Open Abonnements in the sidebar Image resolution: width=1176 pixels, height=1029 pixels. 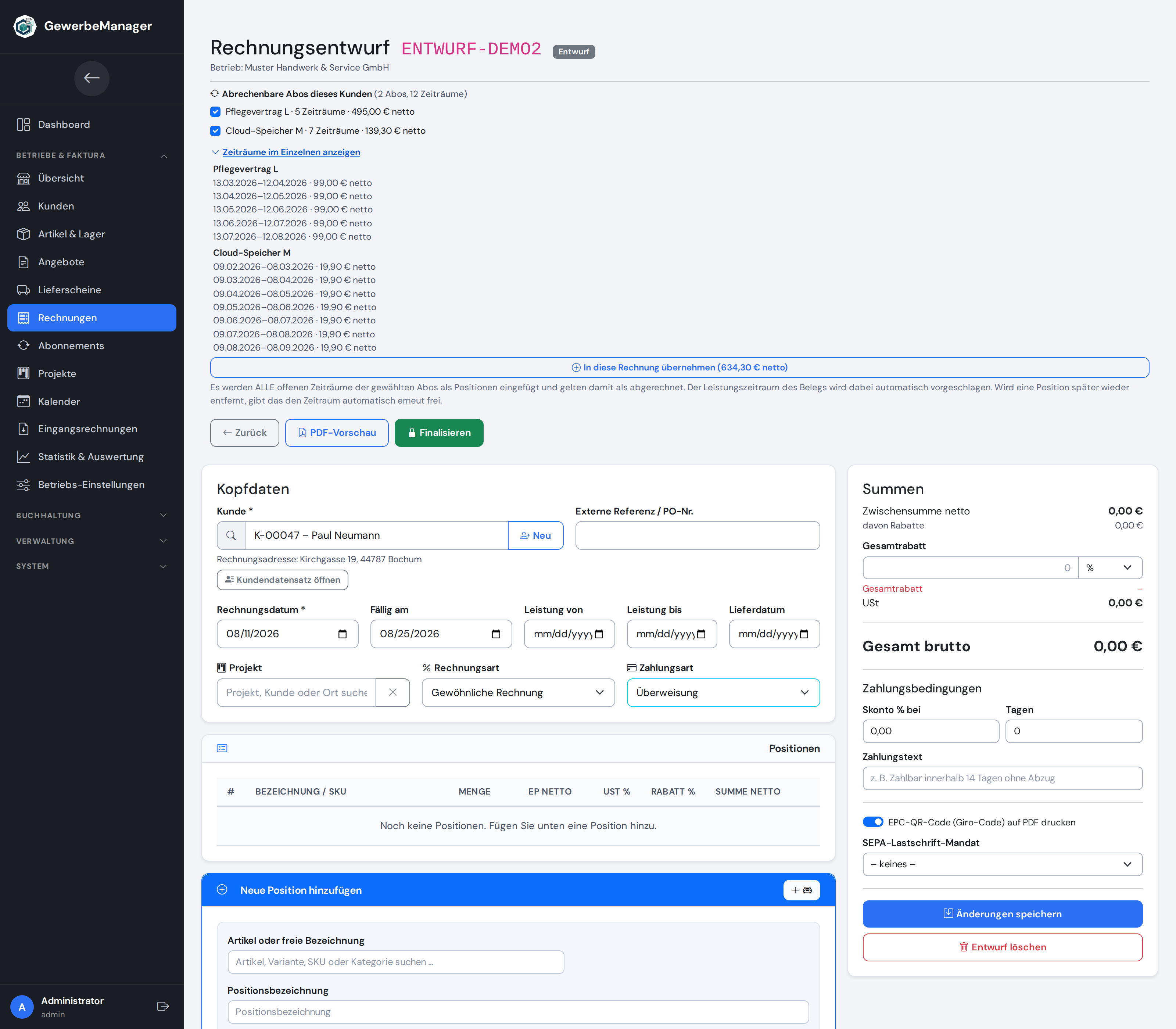click(x=92, y=346)
